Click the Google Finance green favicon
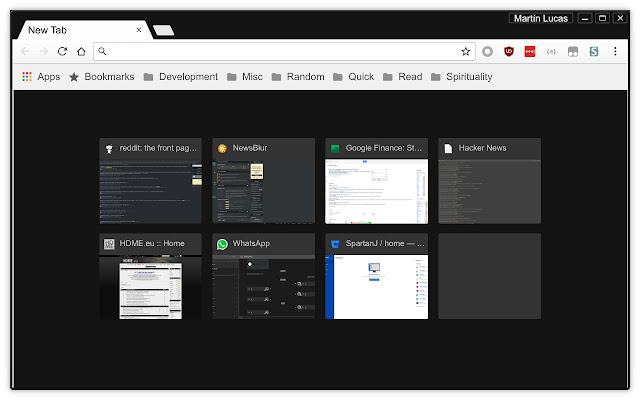Image resolution: width=640 pixels, height=400 pixels. (x=335, y=149)
